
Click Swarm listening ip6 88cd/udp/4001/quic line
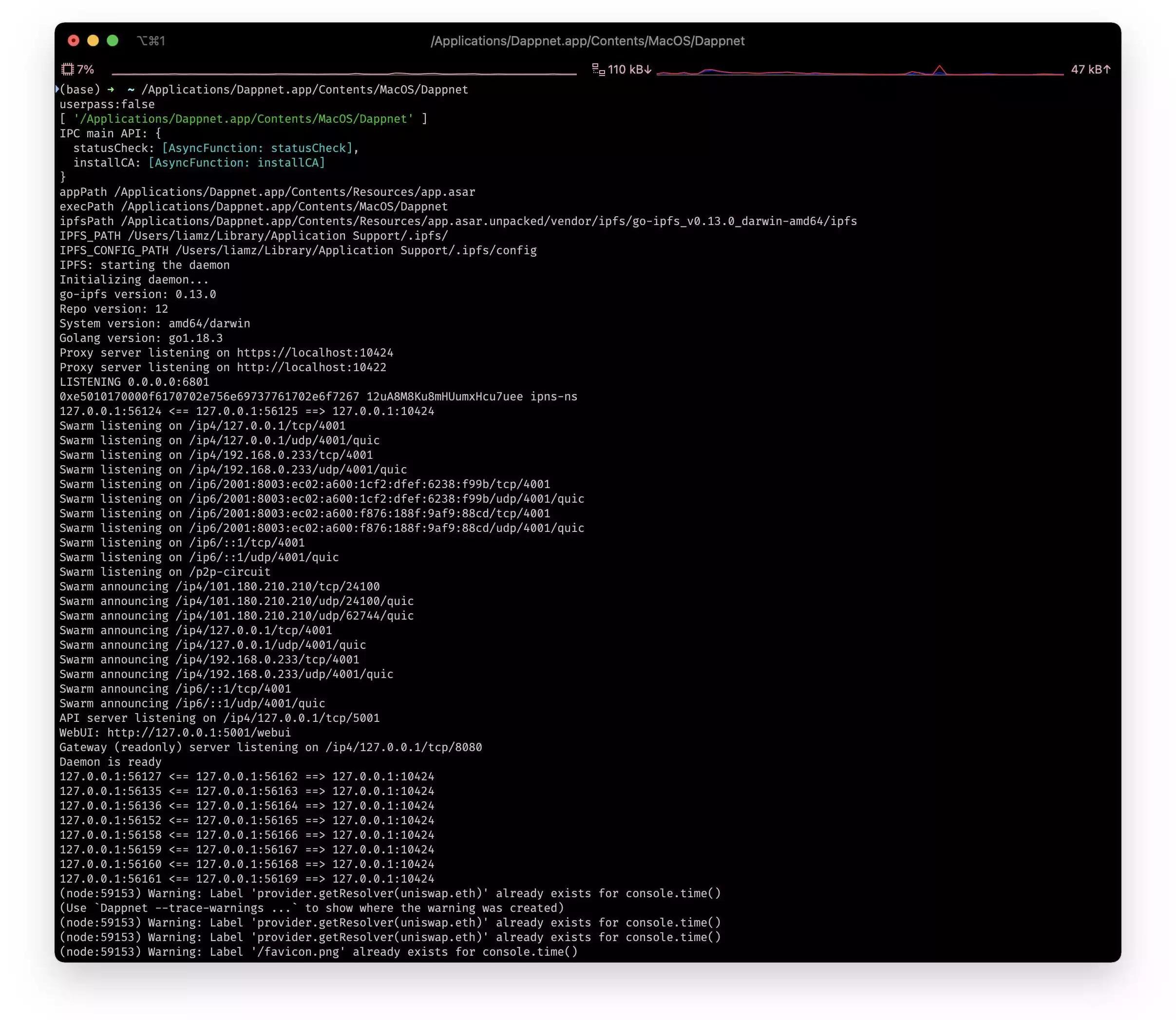tap(322, 528)
